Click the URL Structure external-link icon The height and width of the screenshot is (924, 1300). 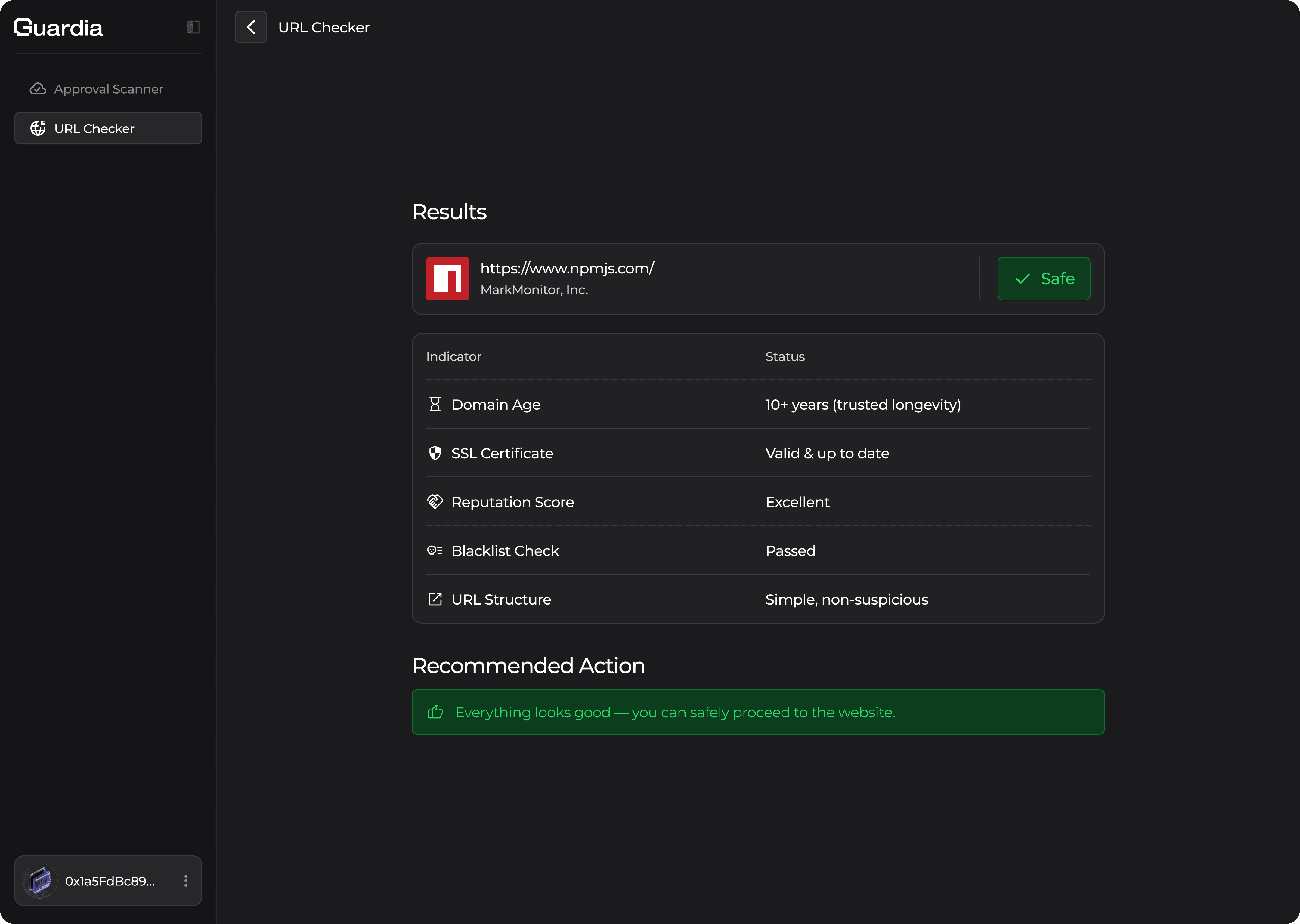(435, 599)
